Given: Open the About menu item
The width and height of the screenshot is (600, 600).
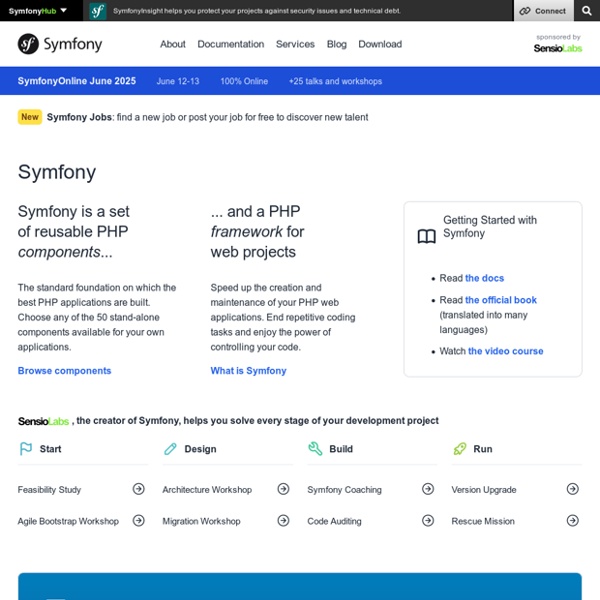Looking at the screenshot, I should point(173,44).
